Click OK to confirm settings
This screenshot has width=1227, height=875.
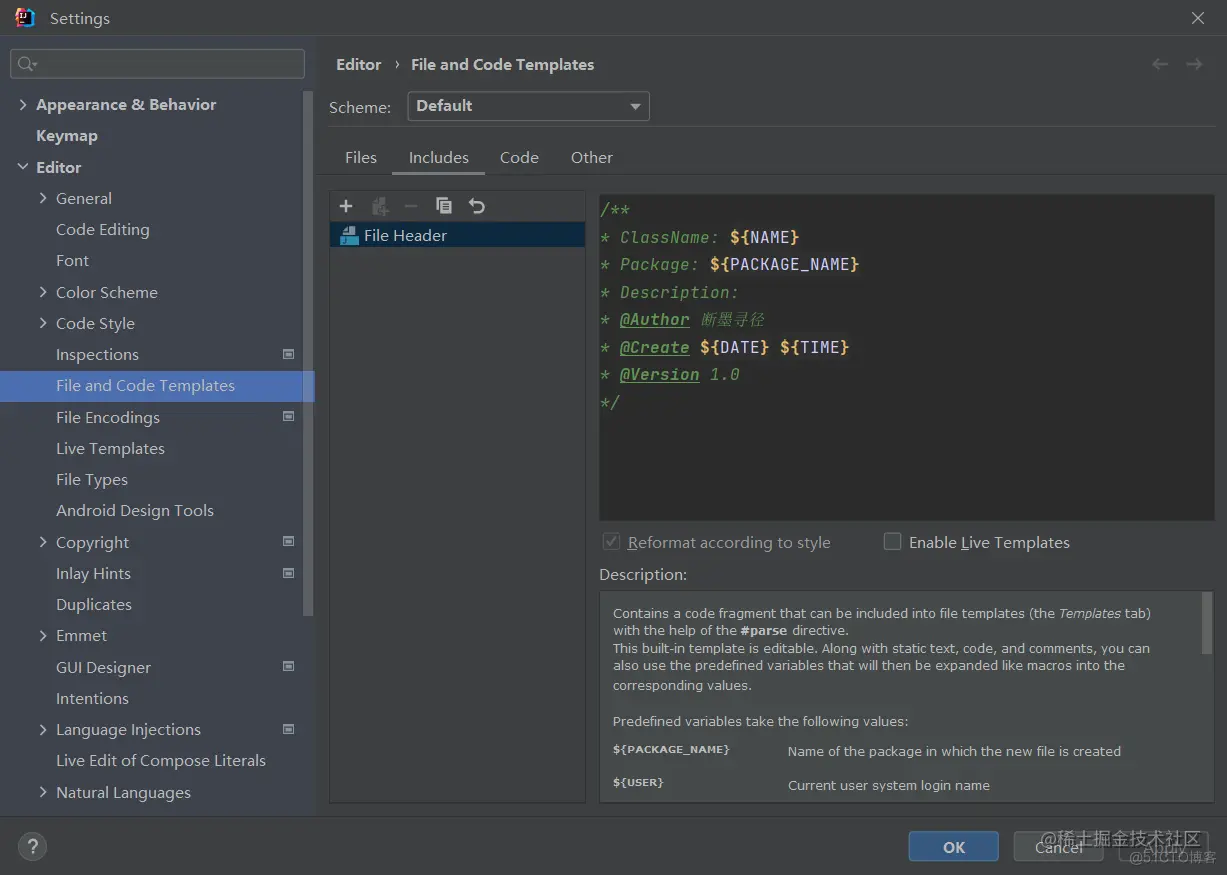954,847
